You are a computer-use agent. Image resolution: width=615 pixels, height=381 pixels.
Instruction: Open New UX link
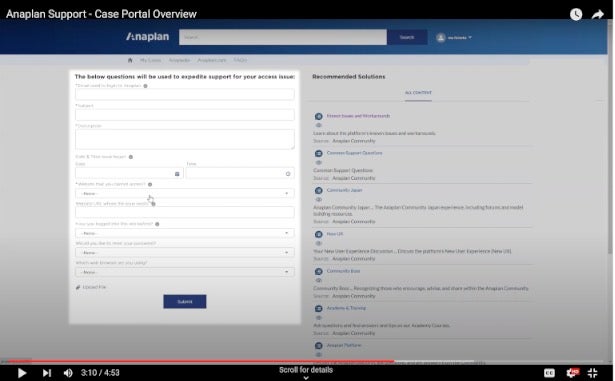pyautogui.click(x=335, y=234)
